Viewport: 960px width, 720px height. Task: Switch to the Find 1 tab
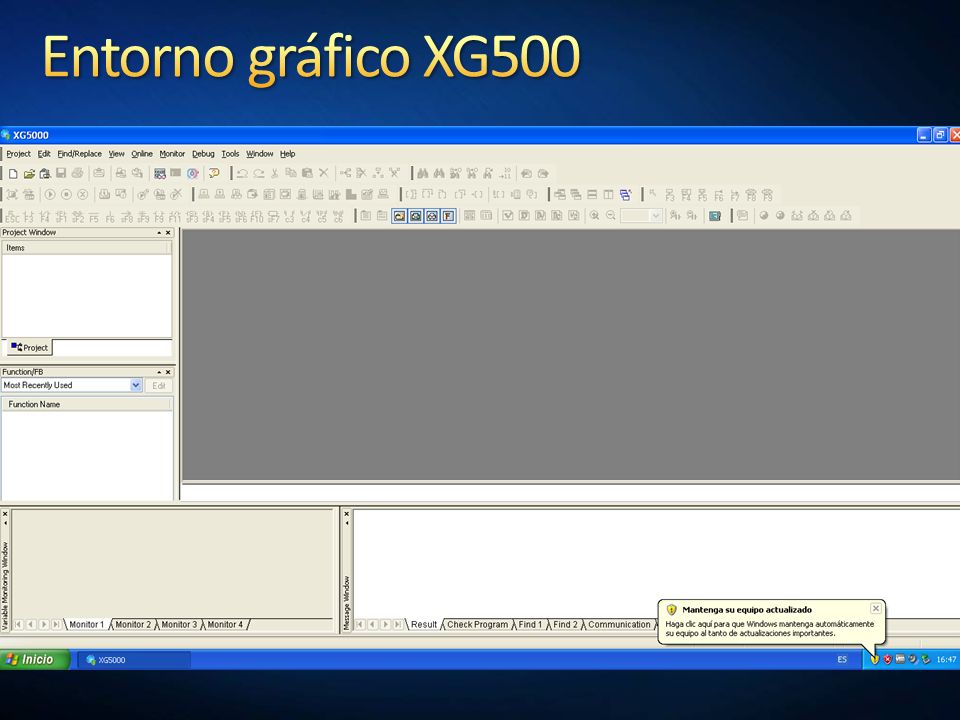[x=530, y=624]
